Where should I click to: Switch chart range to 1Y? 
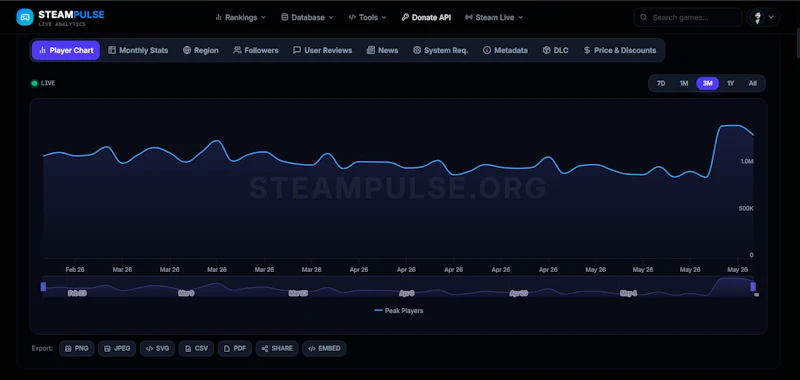pyautogui.click(x=730, y=83)
